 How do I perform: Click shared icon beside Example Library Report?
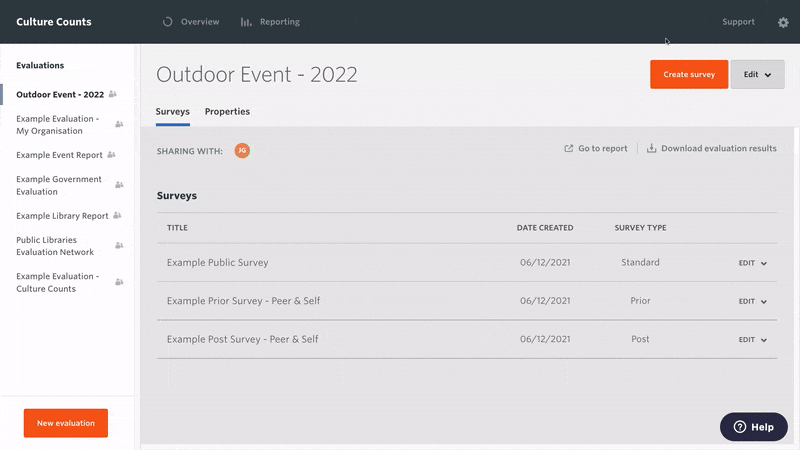click(117, 216)
